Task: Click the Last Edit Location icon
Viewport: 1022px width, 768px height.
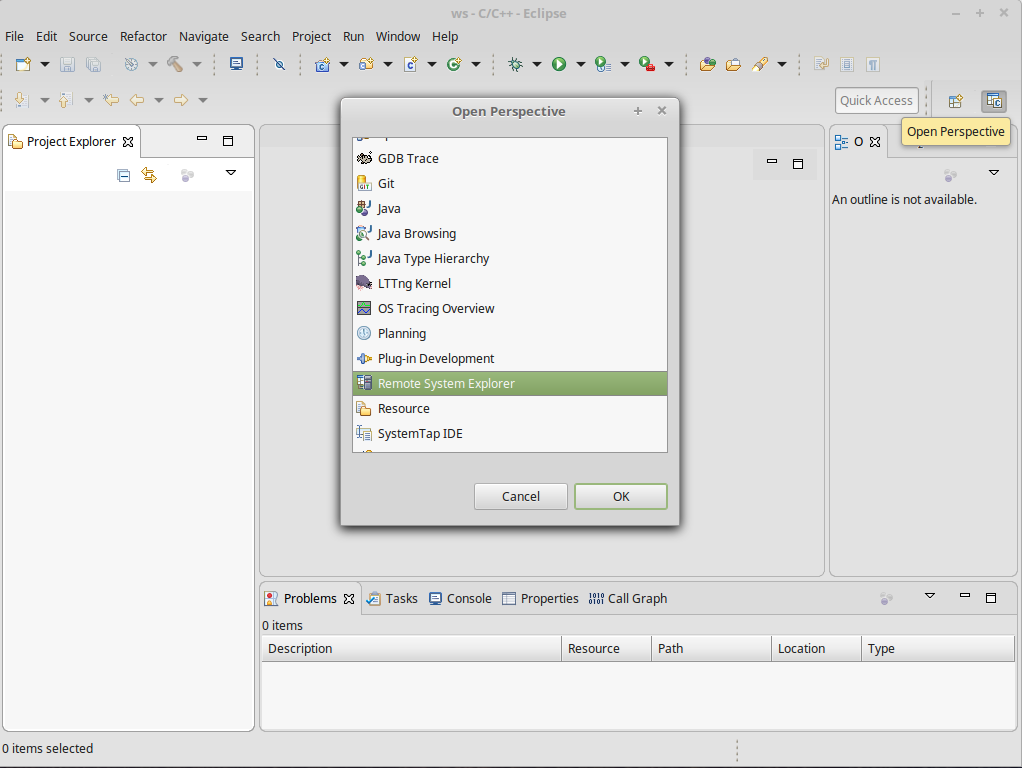Action: click(x=111, y=100)
